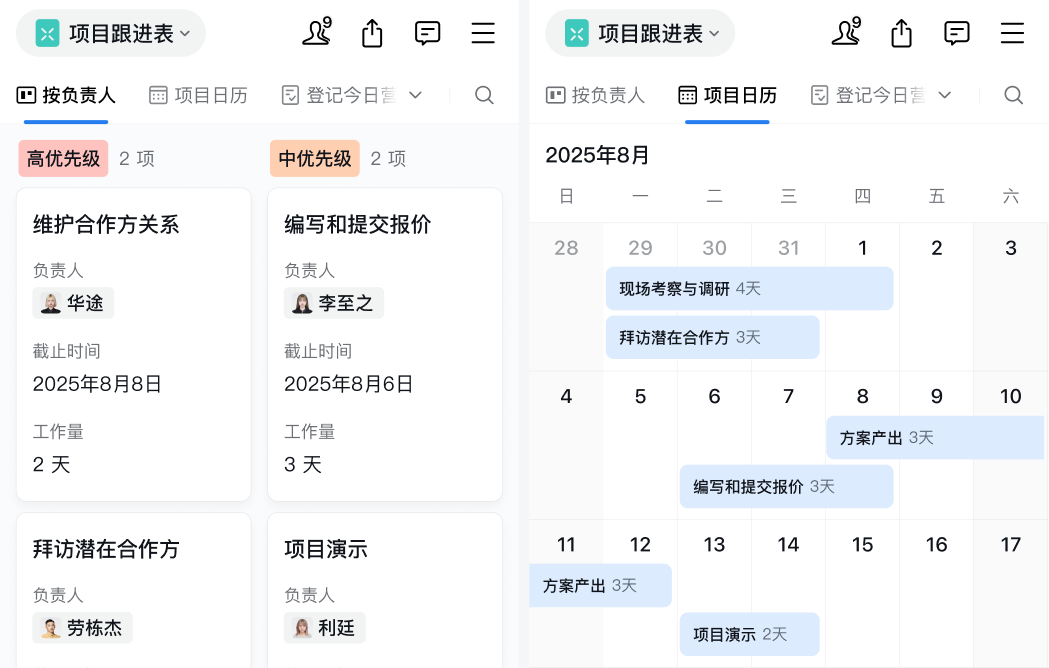Click the calendar icon beside 项目日历
Screen dimensions: 1049x668
[x=157, y=95]
